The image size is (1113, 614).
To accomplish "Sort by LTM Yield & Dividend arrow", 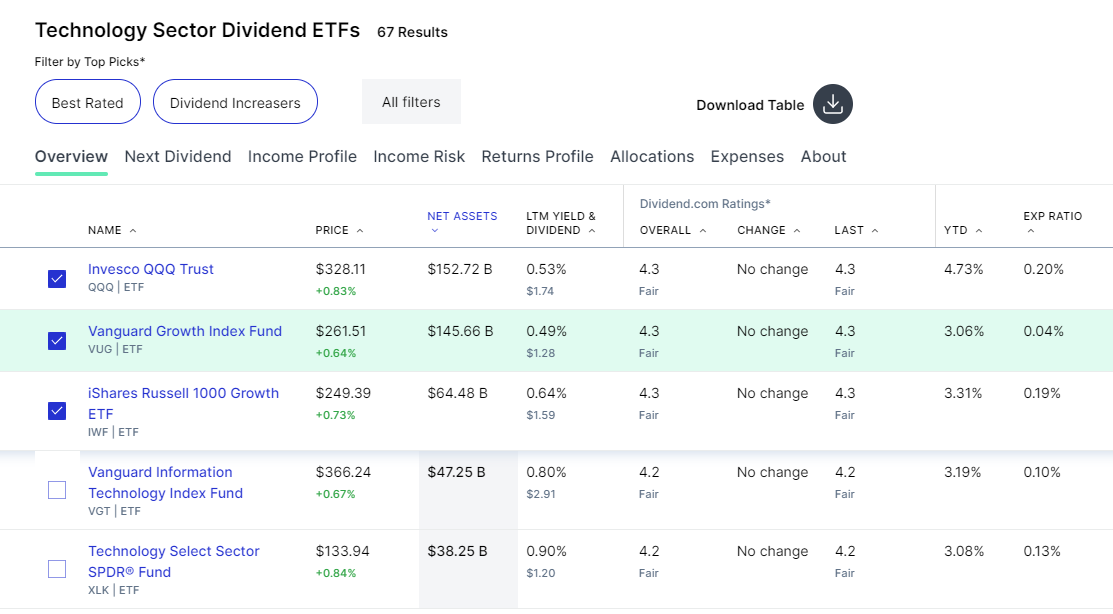I will click(x=592, y=231).
